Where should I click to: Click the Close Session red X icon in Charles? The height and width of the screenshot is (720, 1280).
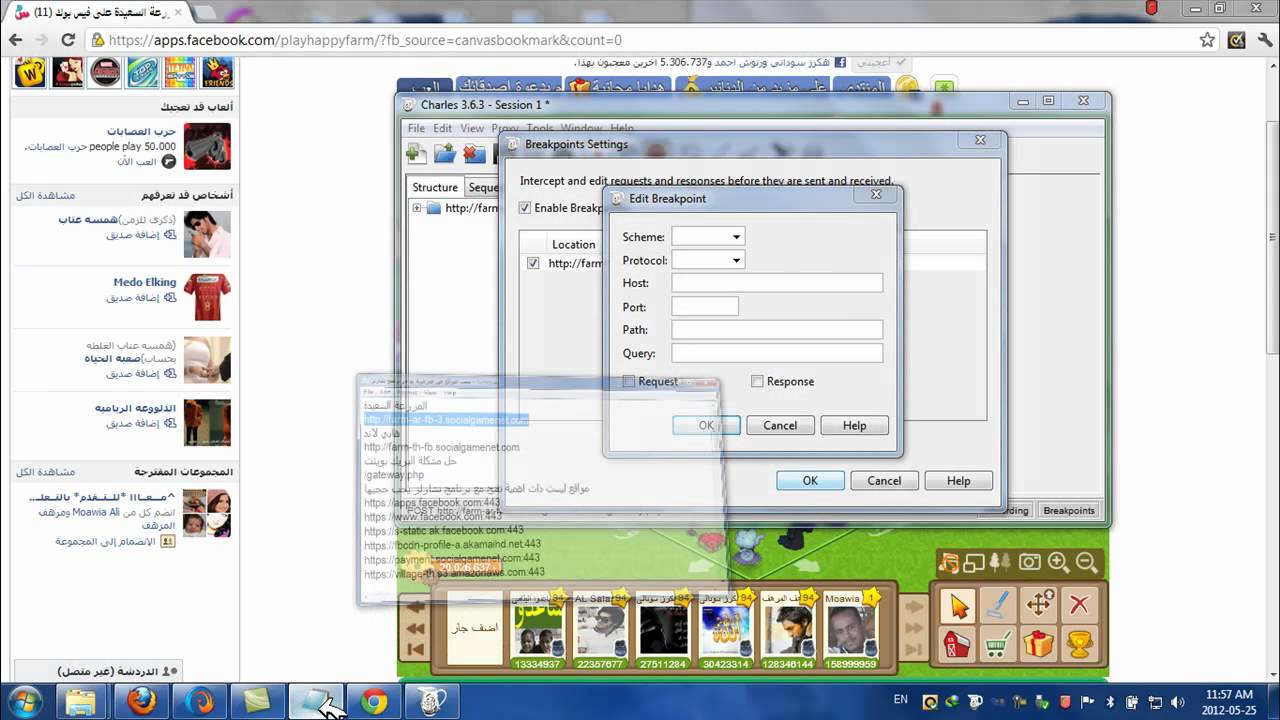coord(474,153)
